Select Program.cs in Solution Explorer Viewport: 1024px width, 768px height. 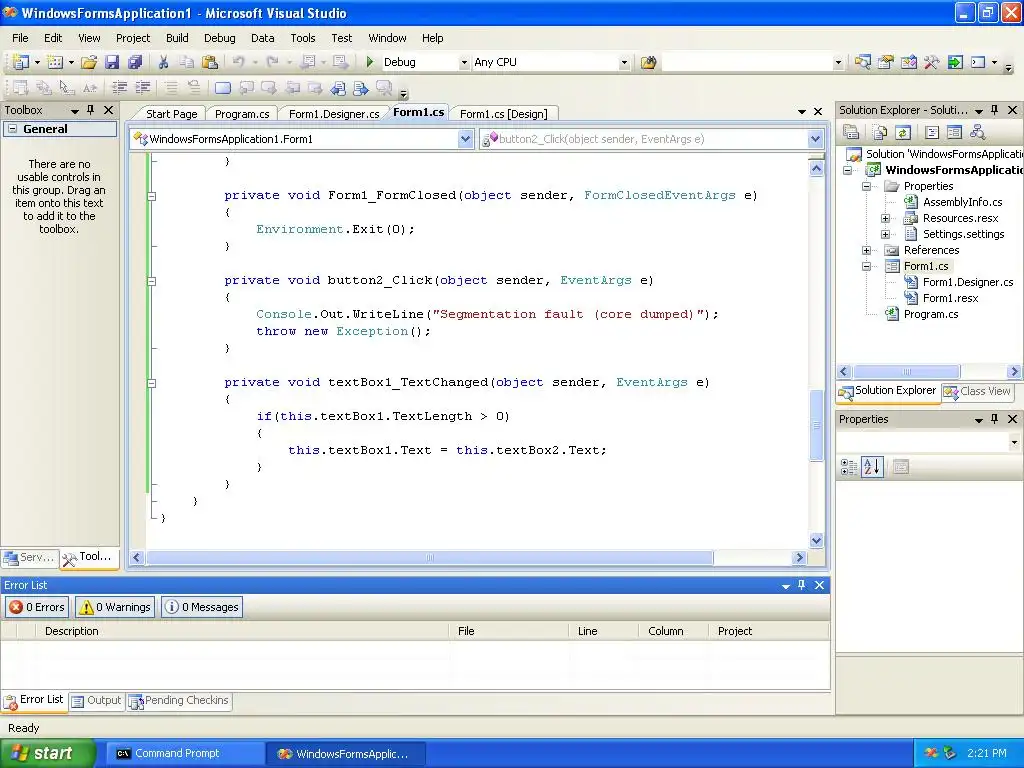tap(931, 314)
